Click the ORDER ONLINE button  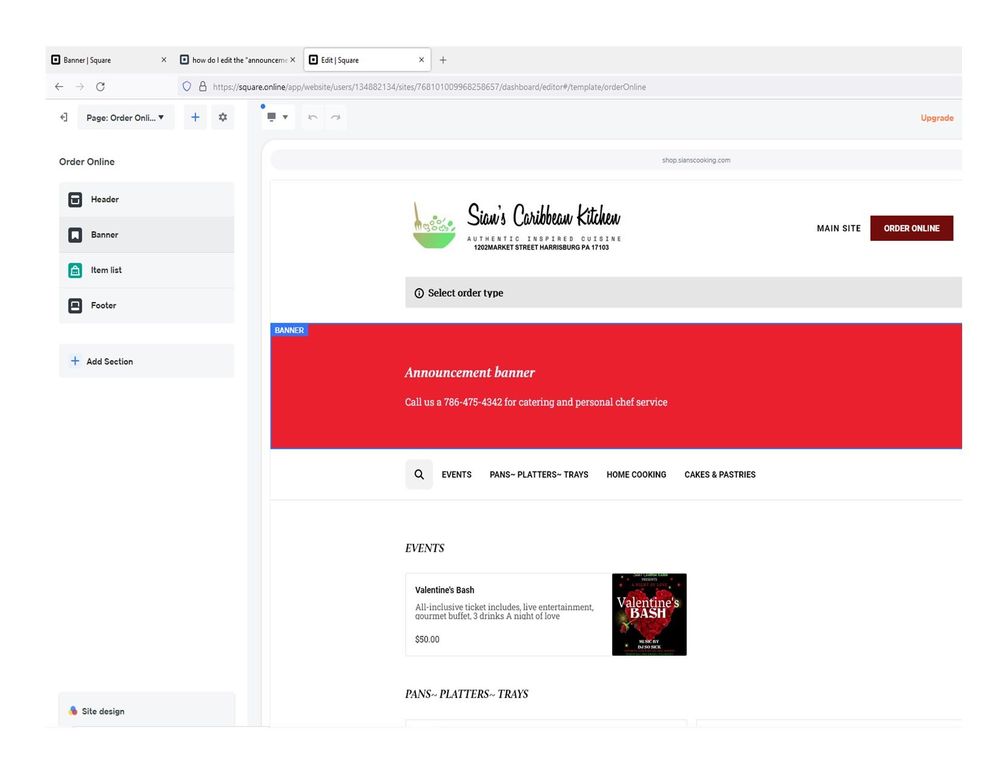911,229
